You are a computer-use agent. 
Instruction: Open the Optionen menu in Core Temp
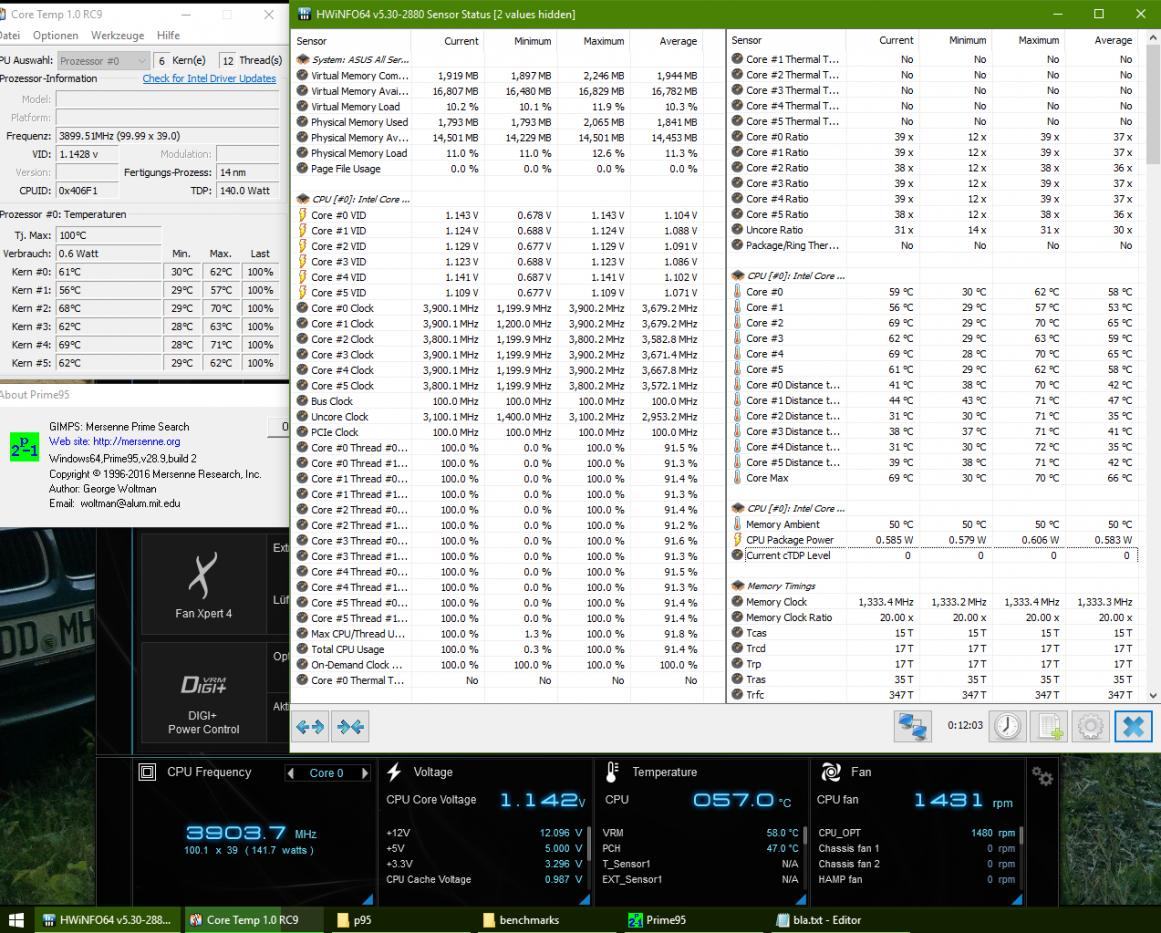click(57, 36)
